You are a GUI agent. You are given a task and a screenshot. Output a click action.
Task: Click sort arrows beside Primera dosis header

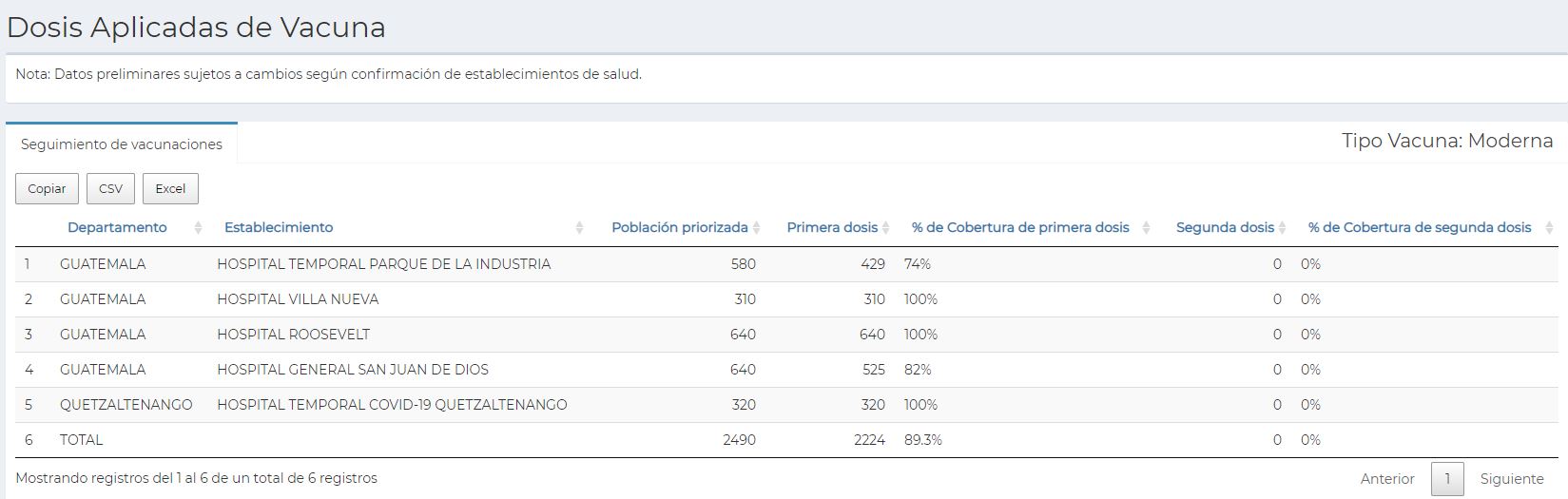(x=885, y=228)
